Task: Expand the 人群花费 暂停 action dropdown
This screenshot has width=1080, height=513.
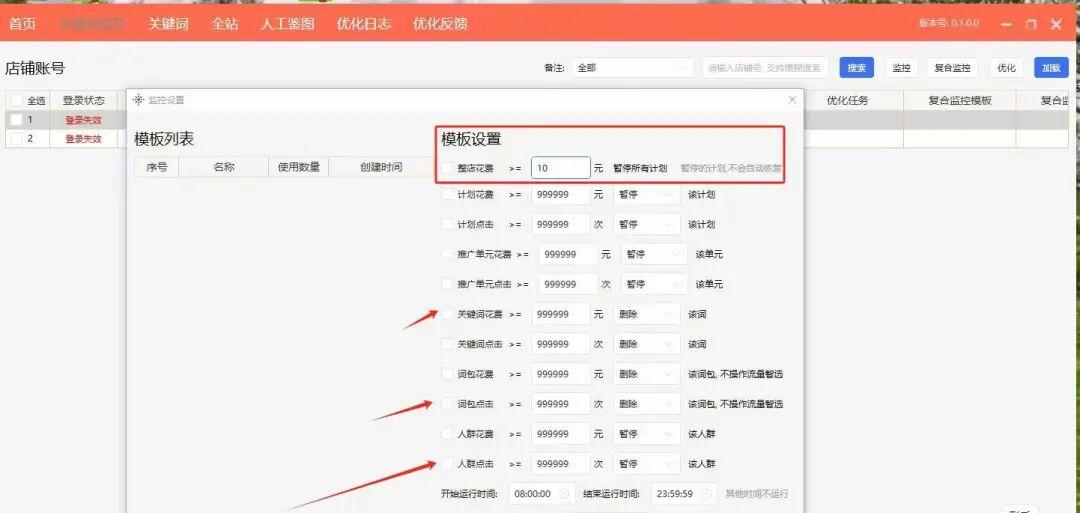Action: (x=646, y=434)
